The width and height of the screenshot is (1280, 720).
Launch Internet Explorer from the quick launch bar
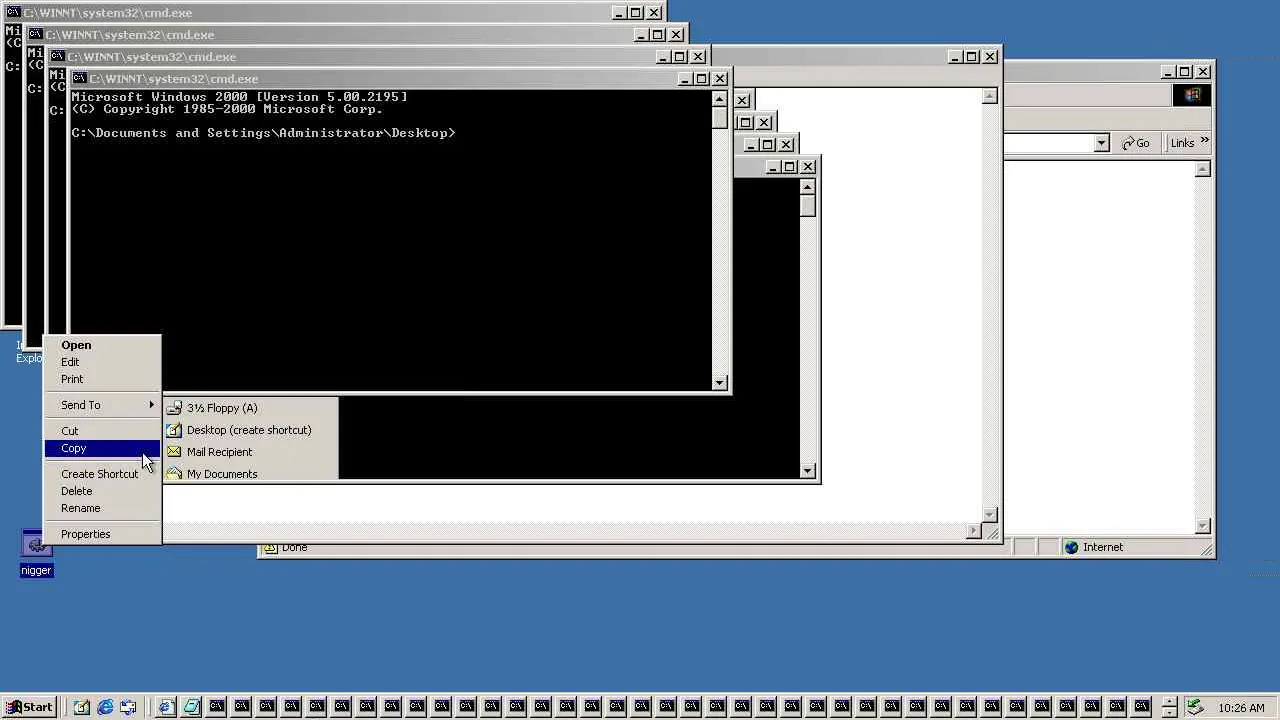click(105, 707)
